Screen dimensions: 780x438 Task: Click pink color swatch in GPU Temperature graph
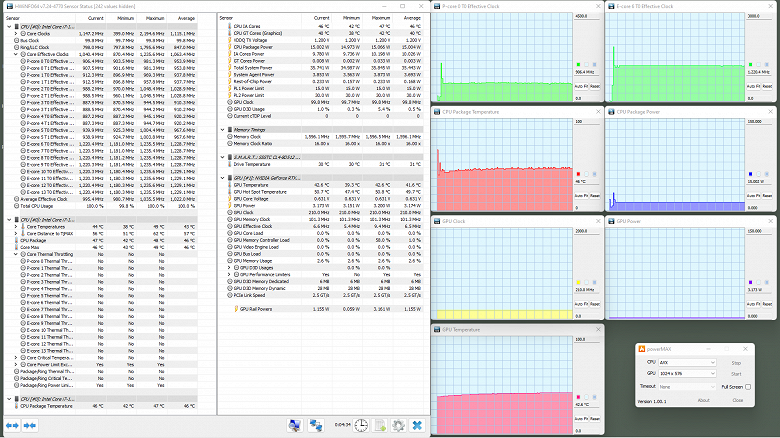[x=578, y=397]
